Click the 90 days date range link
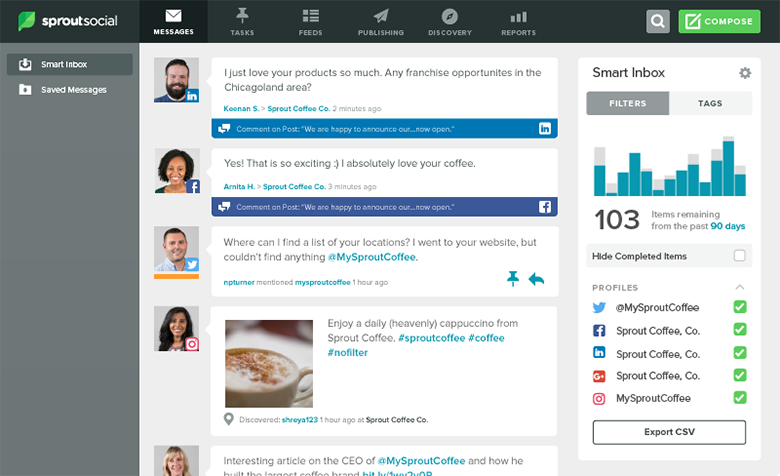Viewport: 780px width, 476px height. tap(728, 226)
